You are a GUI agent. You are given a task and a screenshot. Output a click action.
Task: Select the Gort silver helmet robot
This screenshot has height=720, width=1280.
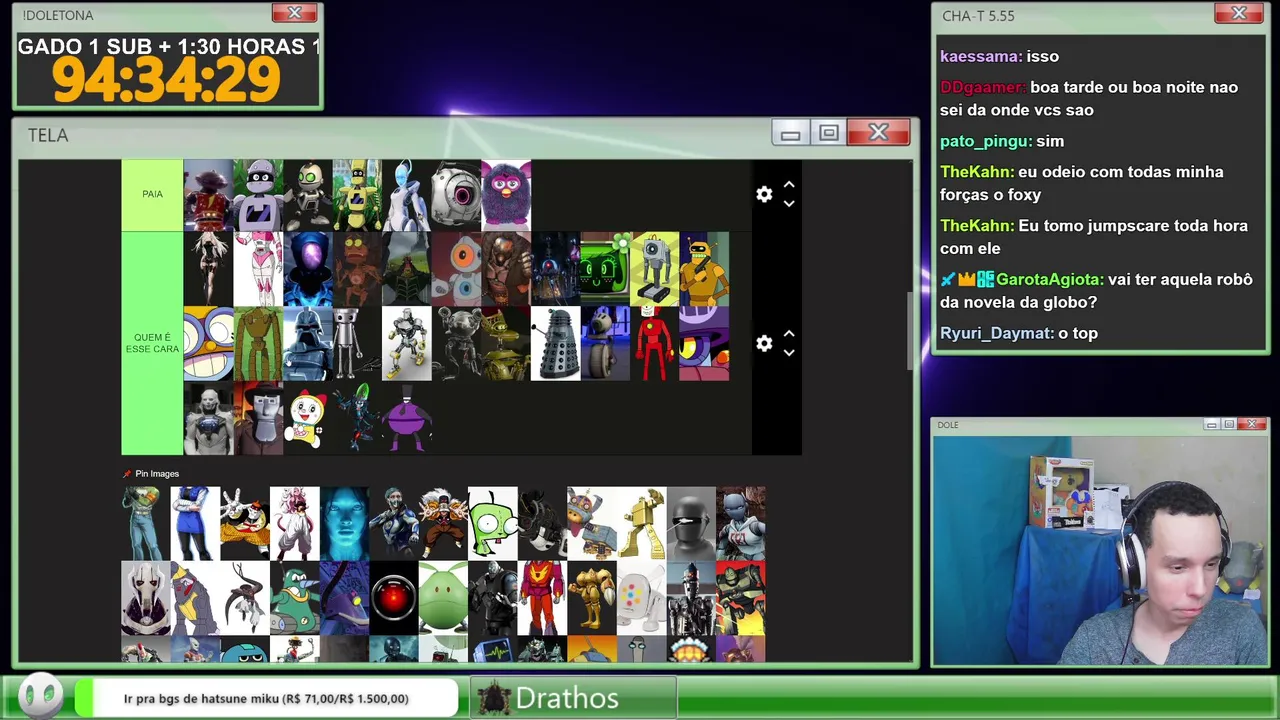(691, 524)
